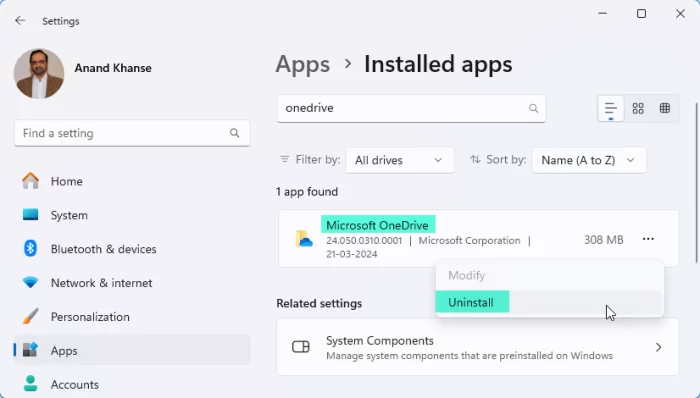Click magnifier icon in Find a setting
The width and height of the screenshot is (700, 398).
234,133
